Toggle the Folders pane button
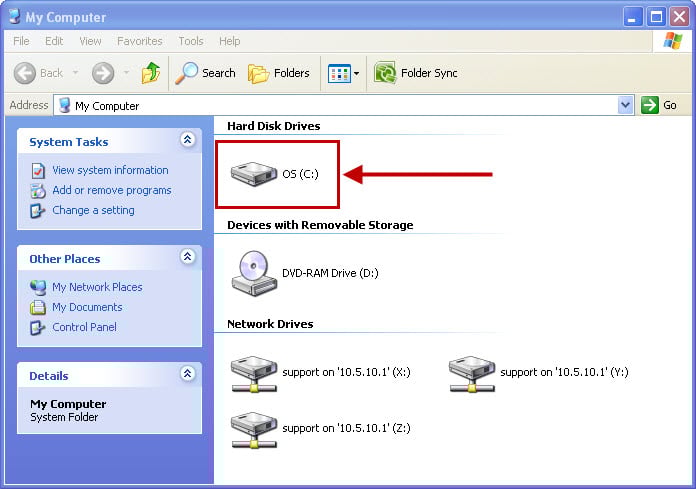Viewport: 696px width, 489px height. tap(279, 73)
